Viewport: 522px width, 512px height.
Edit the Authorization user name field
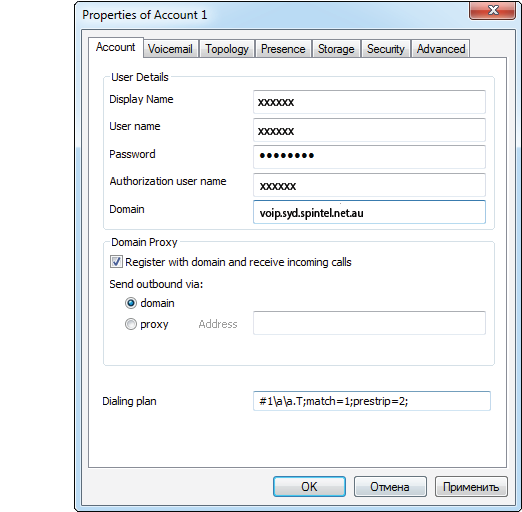point(369,185)
